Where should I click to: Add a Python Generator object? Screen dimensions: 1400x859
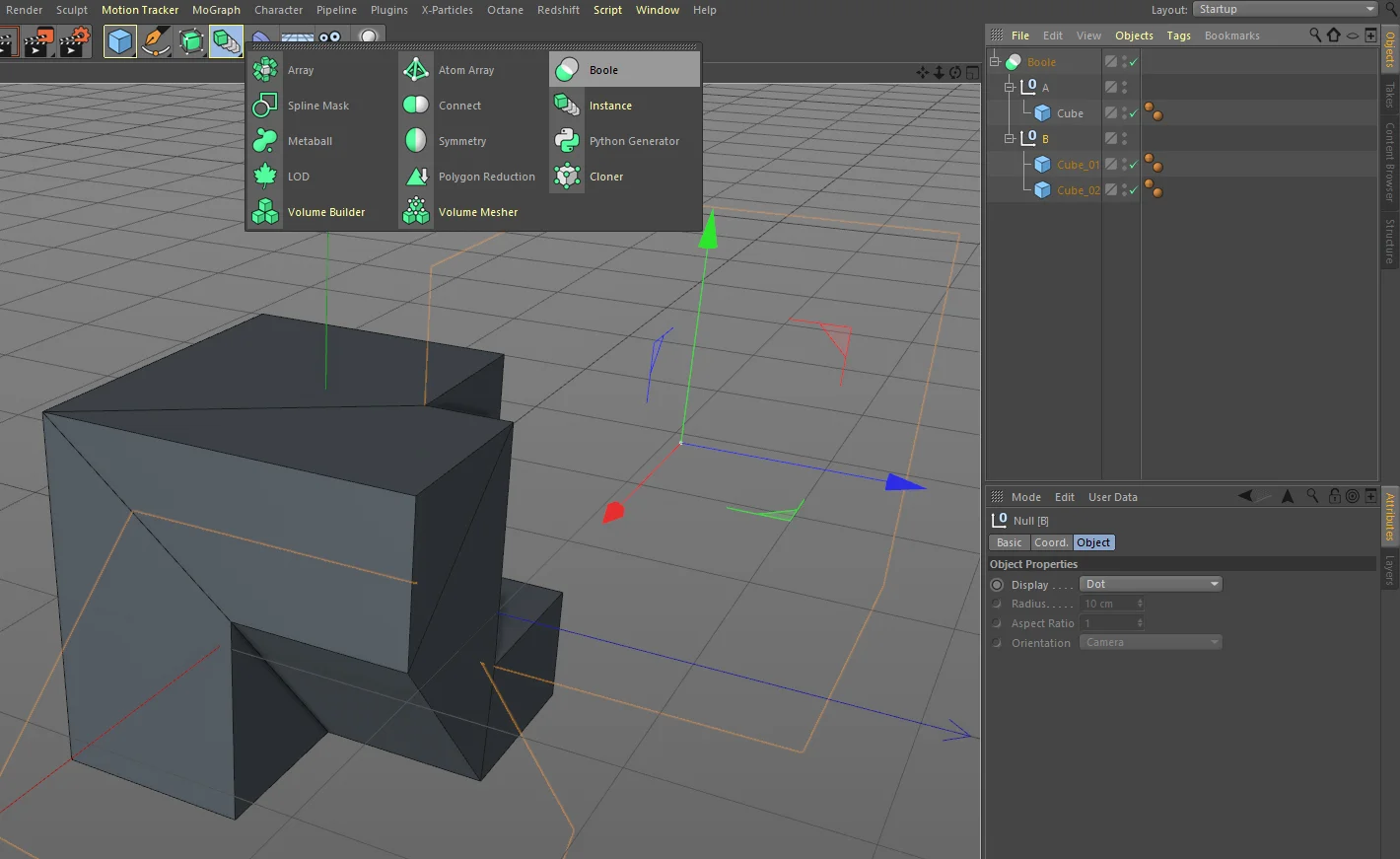[624, 141]
